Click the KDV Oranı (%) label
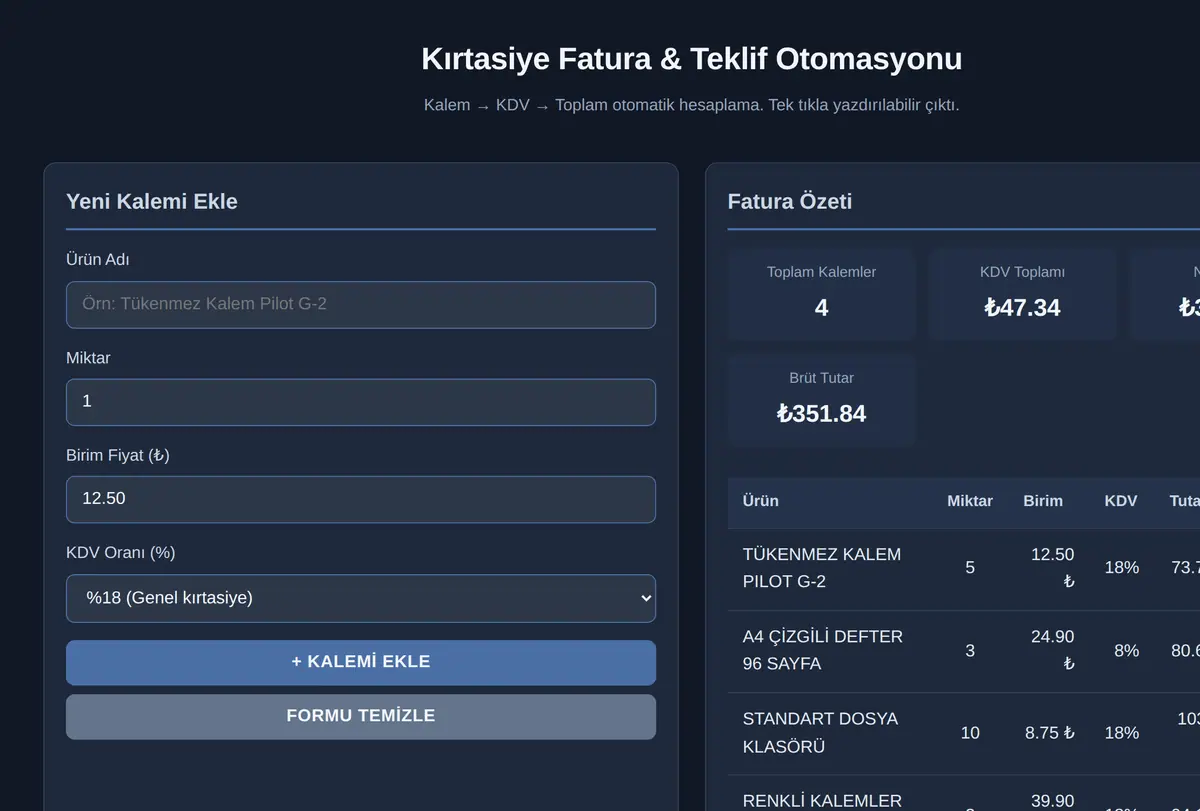Screen dimensions: 1200x811 pos(121,553)
